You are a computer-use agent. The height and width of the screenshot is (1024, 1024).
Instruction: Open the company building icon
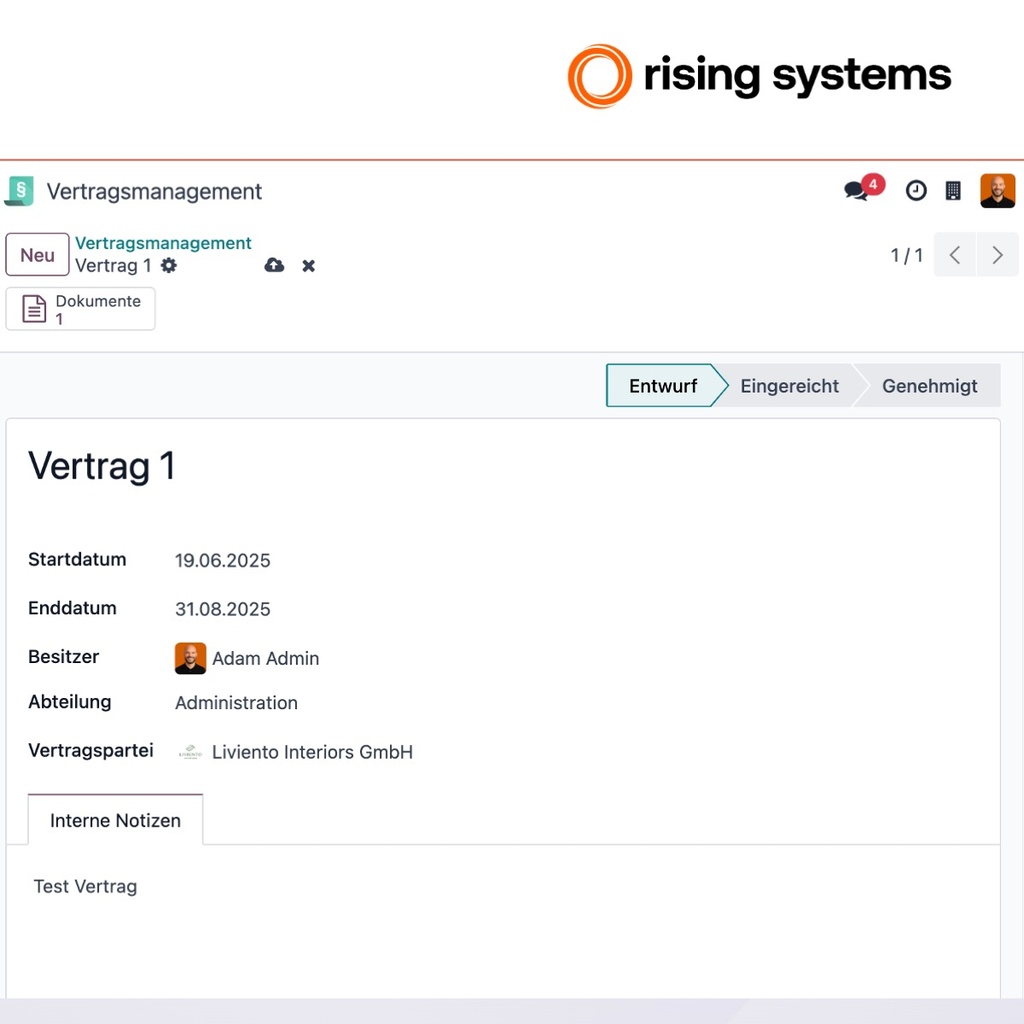953,191
